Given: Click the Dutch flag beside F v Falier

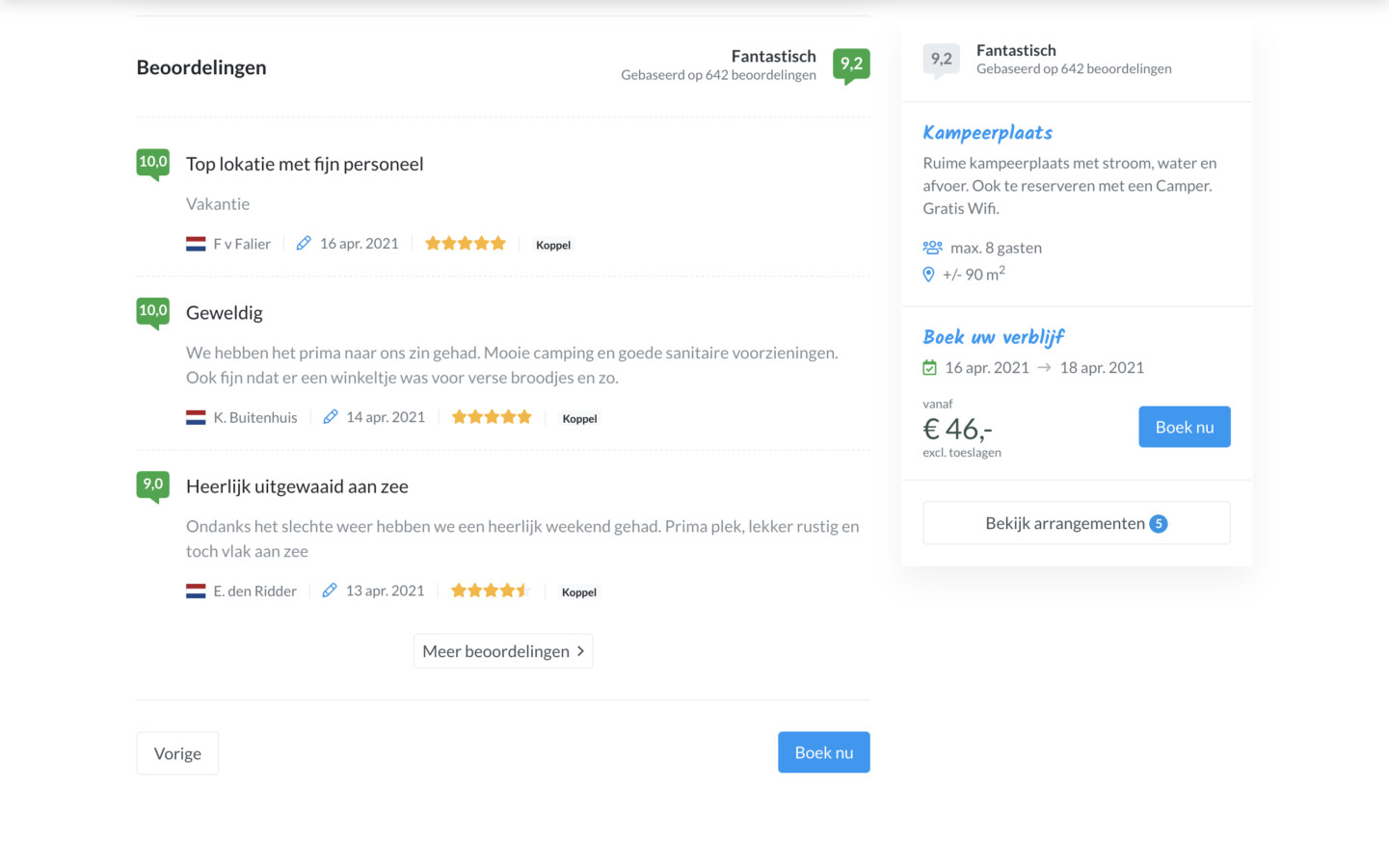Looking at the screenshot, I should [196, 244].
